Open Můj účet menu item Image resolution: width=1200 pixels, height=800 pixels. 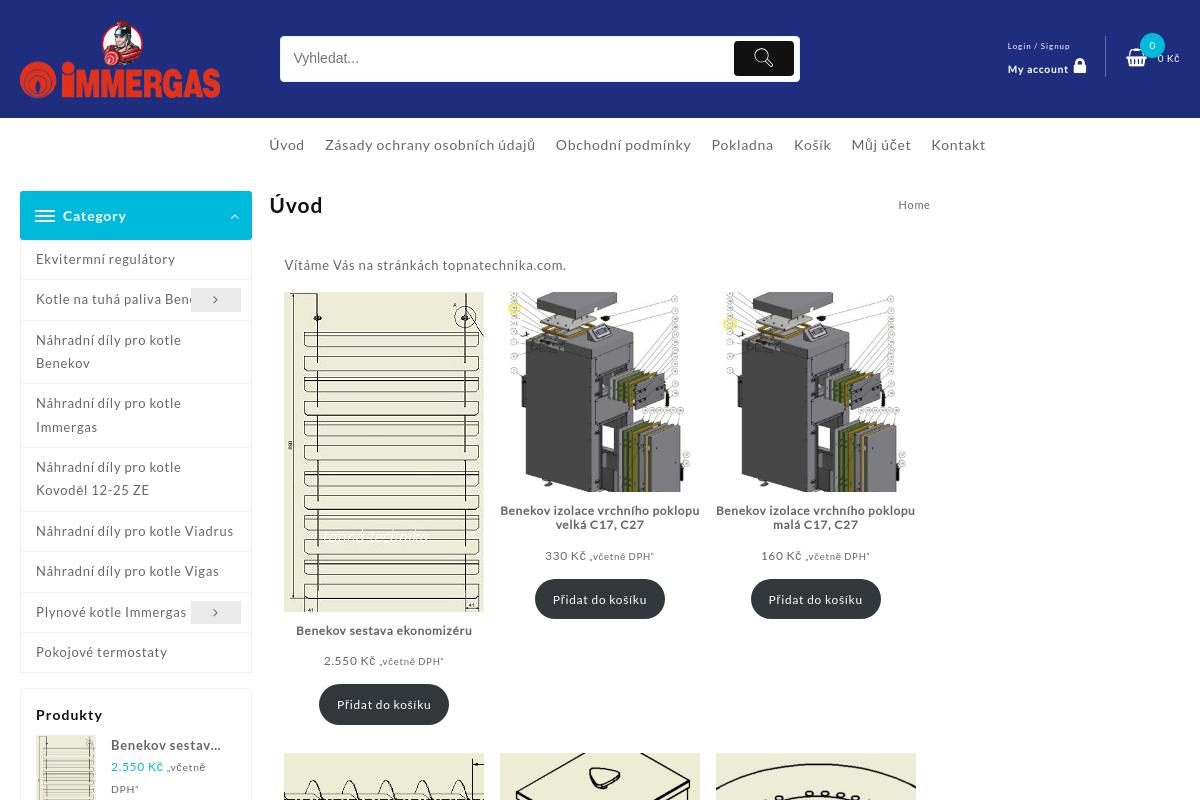tap(881, 145)
